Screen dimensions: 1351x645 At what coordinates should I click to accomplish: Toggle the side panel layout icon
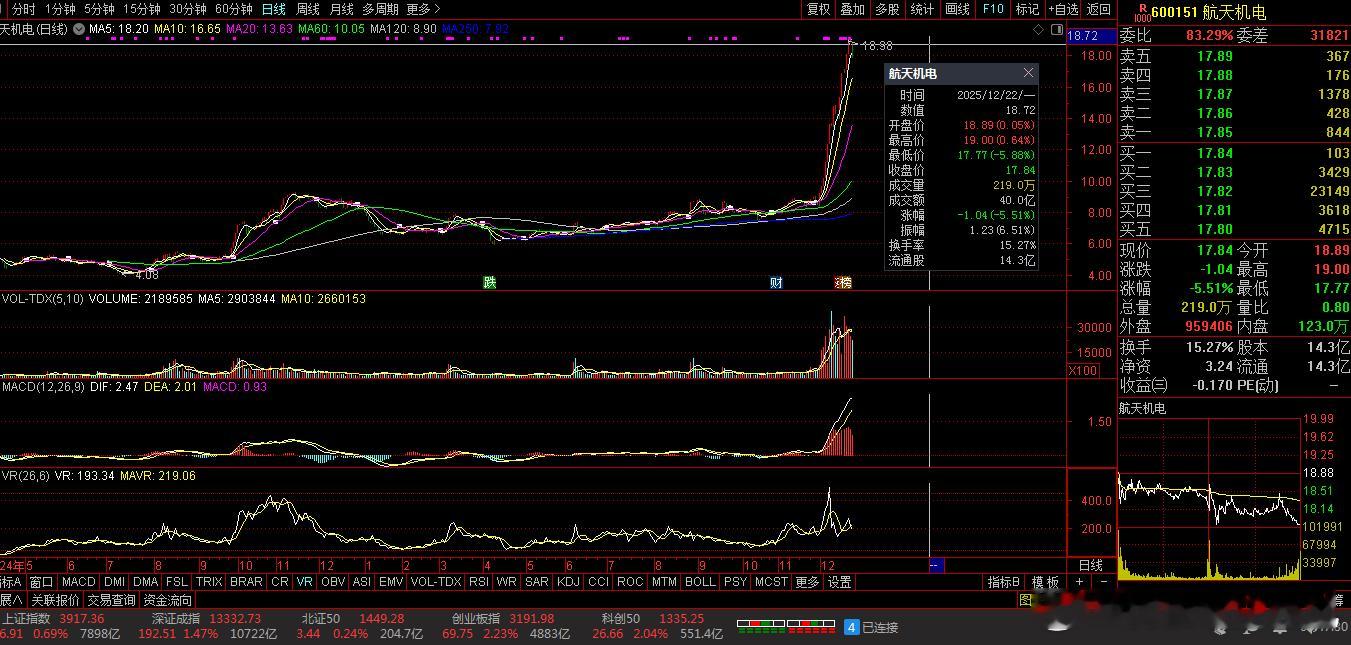tap(1057, 30)
